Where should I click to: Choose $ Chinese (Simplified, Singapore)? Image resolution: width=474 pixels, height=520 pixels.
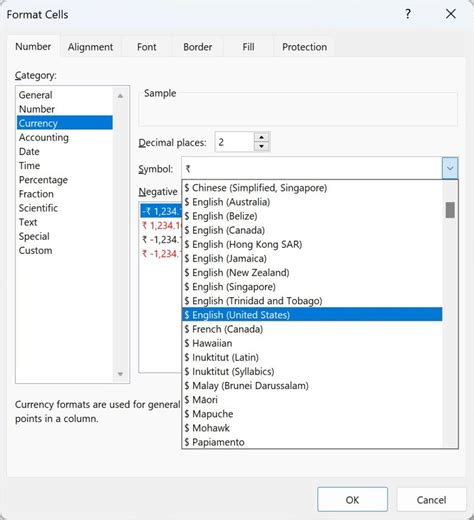(x=312, y=188)
